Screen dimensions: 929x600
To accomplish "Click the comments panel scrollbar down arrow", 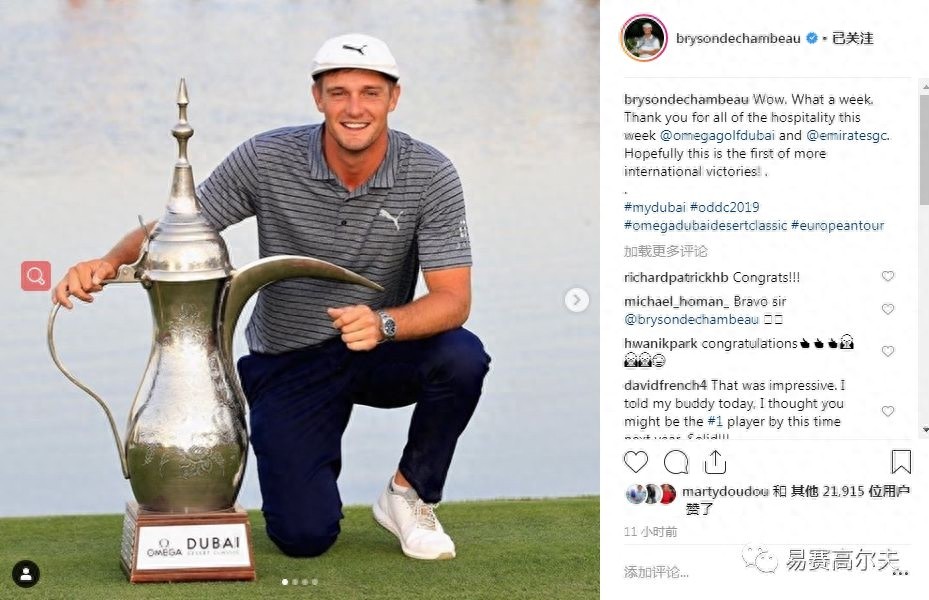I will (x=924, y=430).
